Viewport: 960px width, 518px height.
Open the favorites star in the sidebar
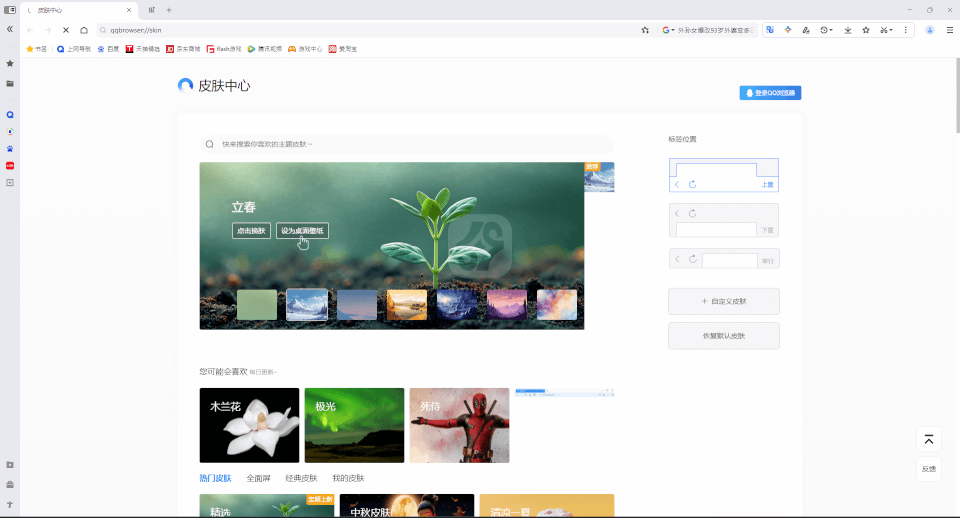10,63
